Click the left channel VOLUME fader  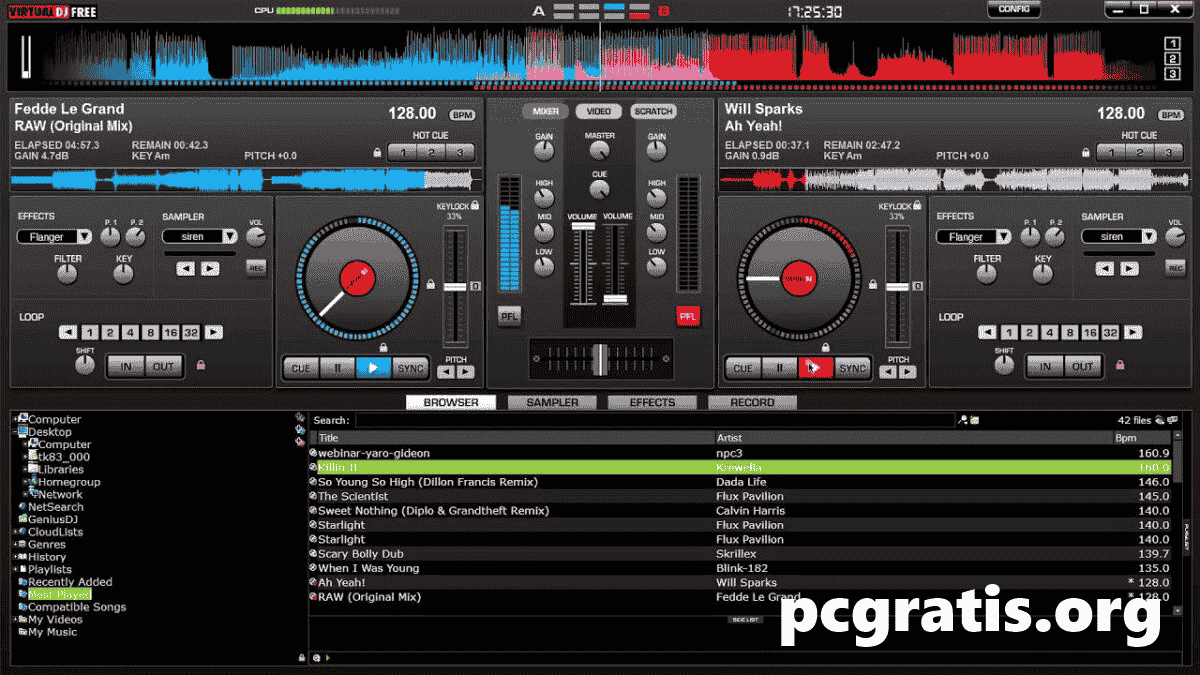582,227
